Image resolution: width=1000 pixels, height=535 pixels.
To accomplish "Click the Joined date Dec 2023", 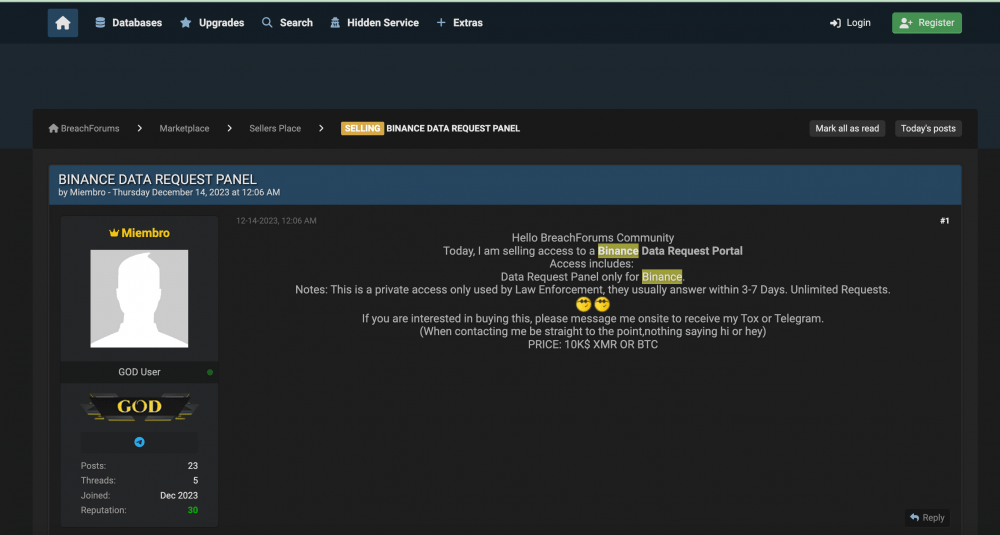I will [x=179, y=495].
